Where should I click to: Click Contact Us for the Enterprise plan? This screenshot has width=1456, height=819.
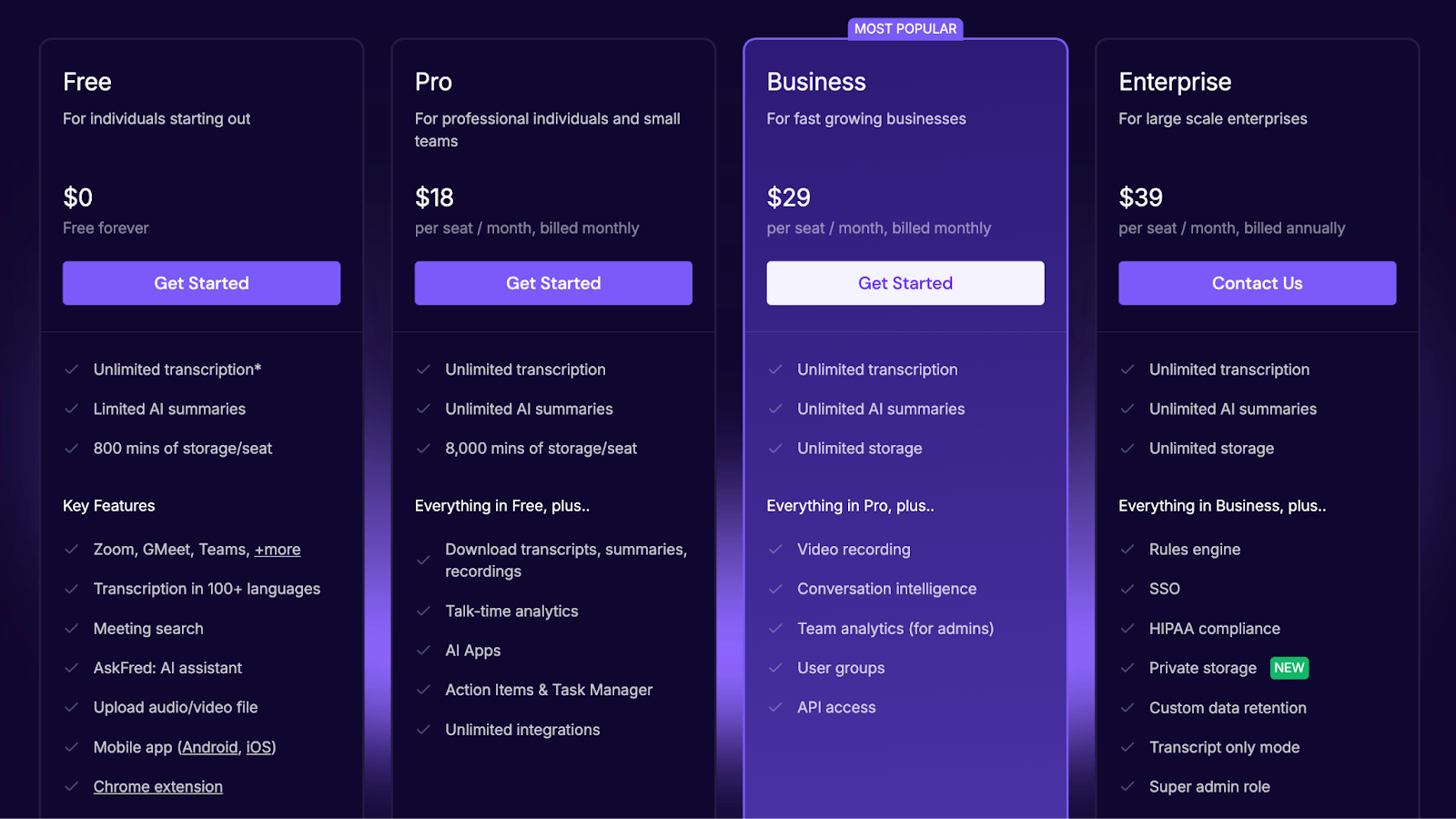(x=1257, y=283)
